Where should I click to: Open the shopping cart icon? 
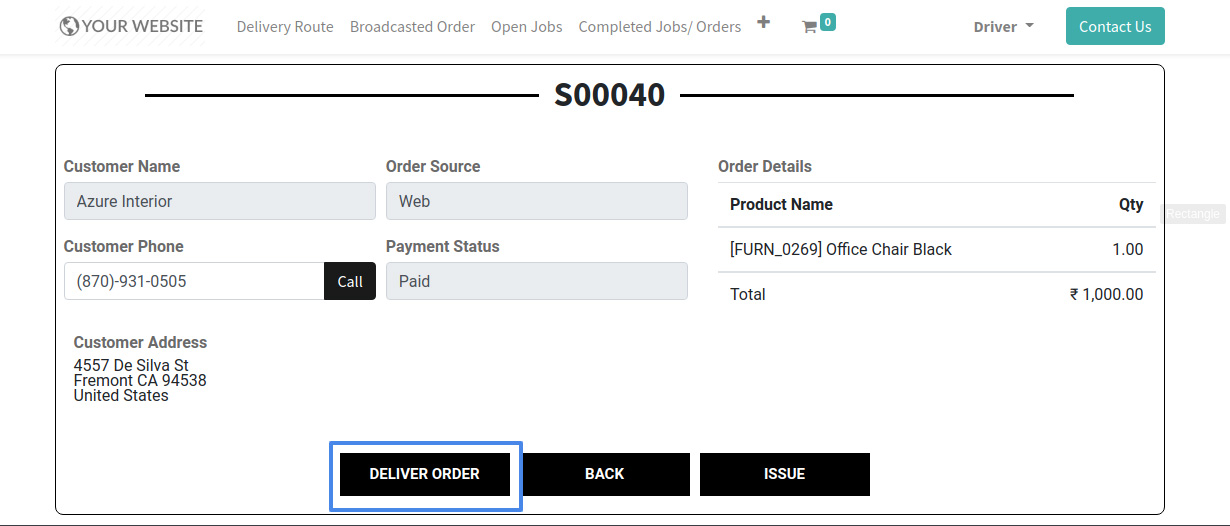click(x=809, y=27)
